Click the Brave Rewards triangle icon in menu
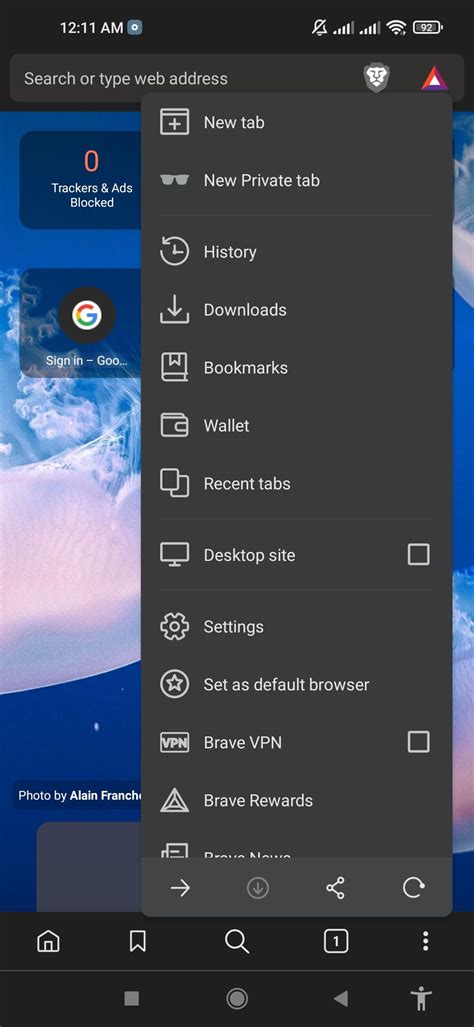The height and width of the screenshot is (1027, 474). (175, 800)
